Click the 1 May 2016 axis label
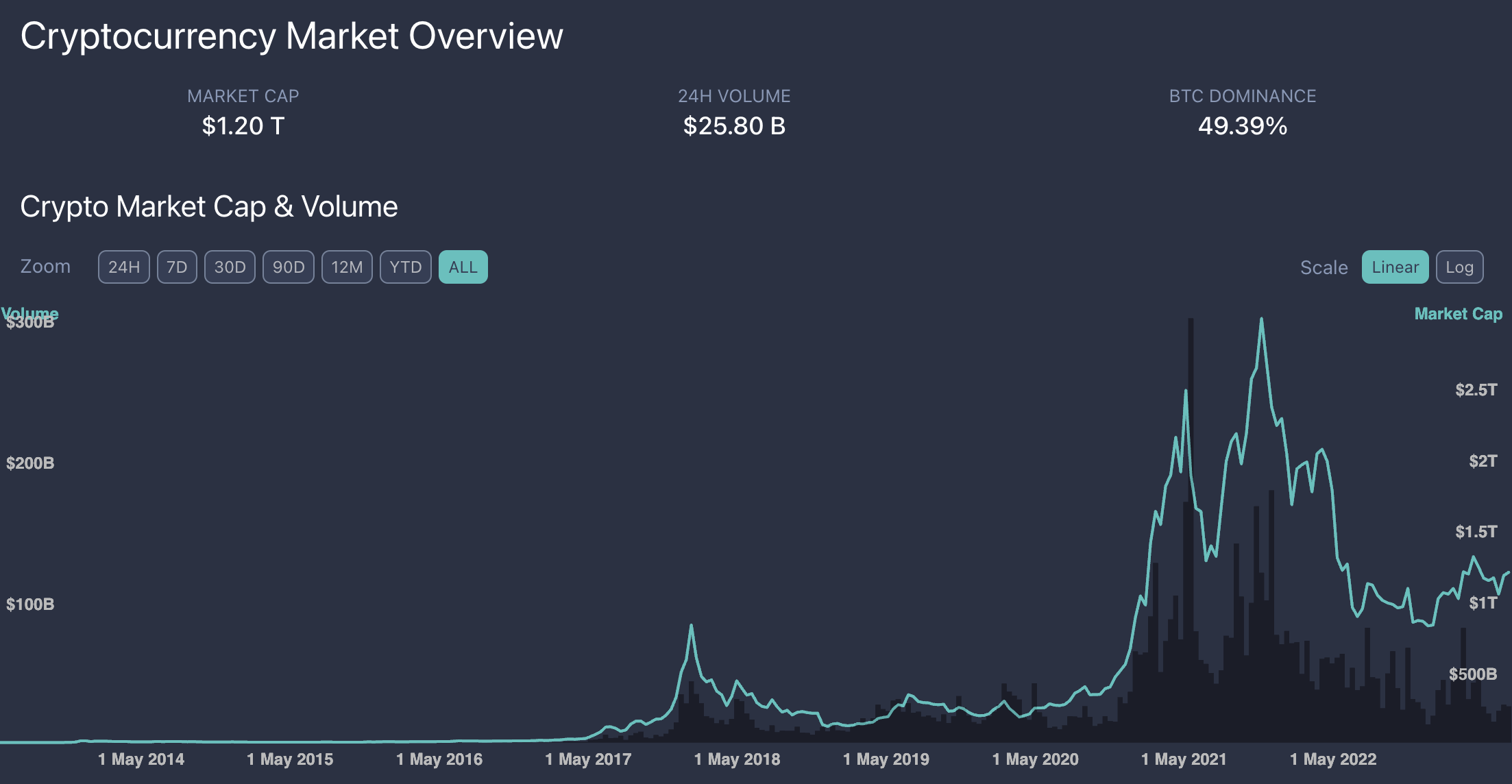 tap(439, 759)
